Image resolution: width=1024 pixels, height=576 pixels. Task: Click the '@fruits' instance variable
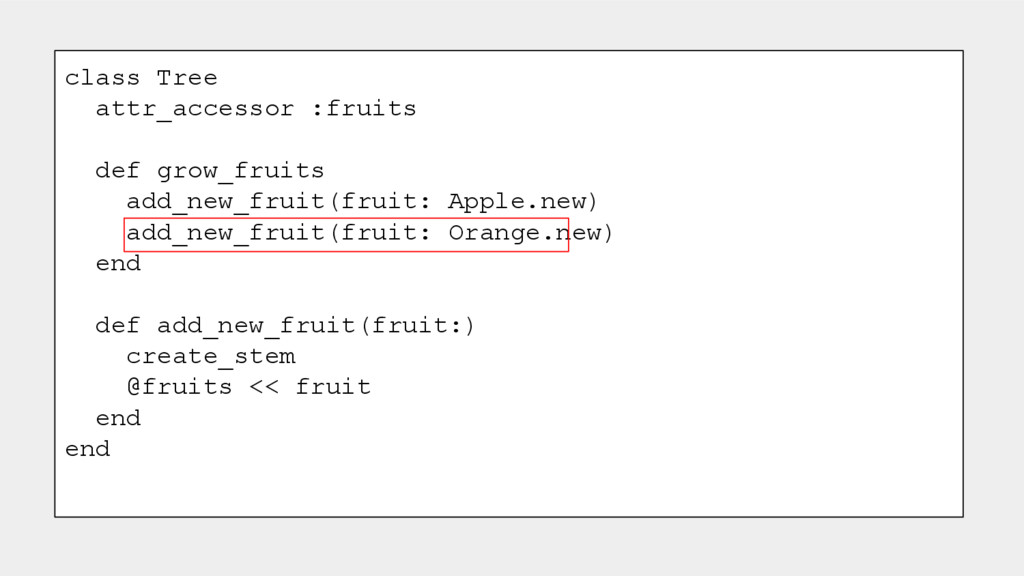click(x=179, y=387)
